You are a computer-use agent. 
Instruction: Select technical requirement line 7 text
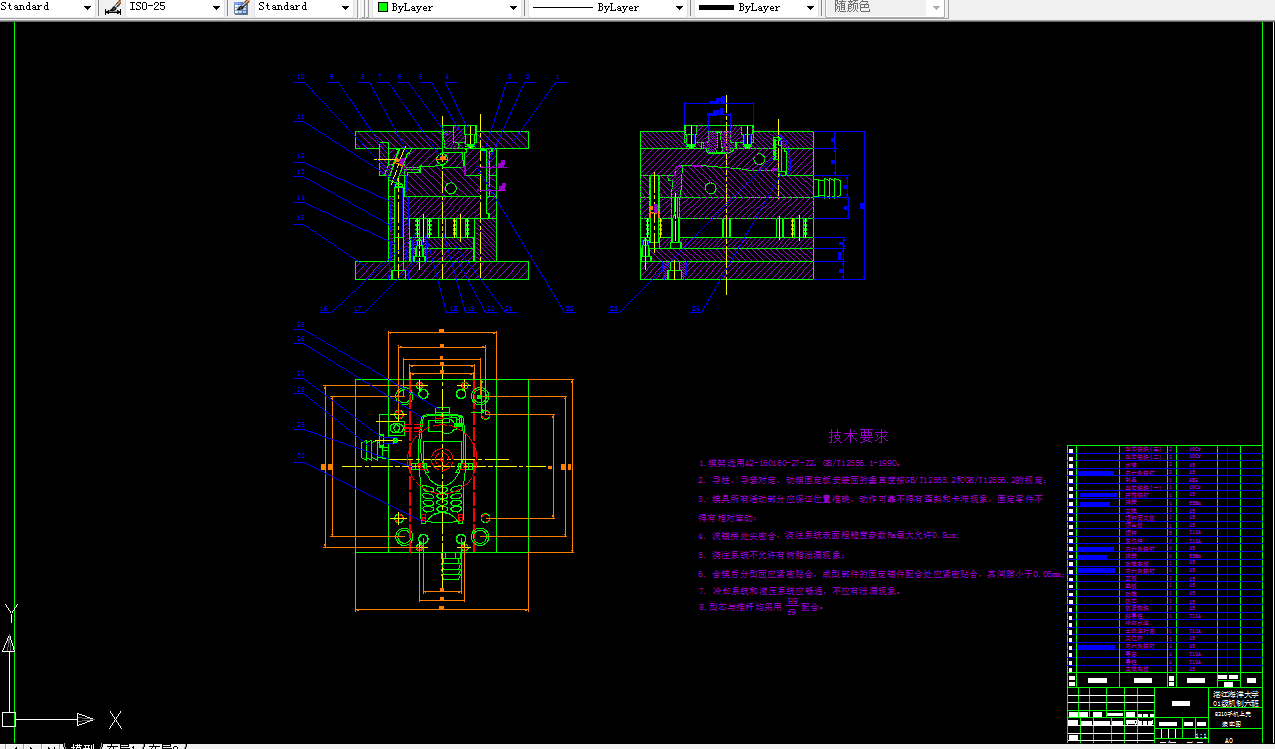(800, 590)
